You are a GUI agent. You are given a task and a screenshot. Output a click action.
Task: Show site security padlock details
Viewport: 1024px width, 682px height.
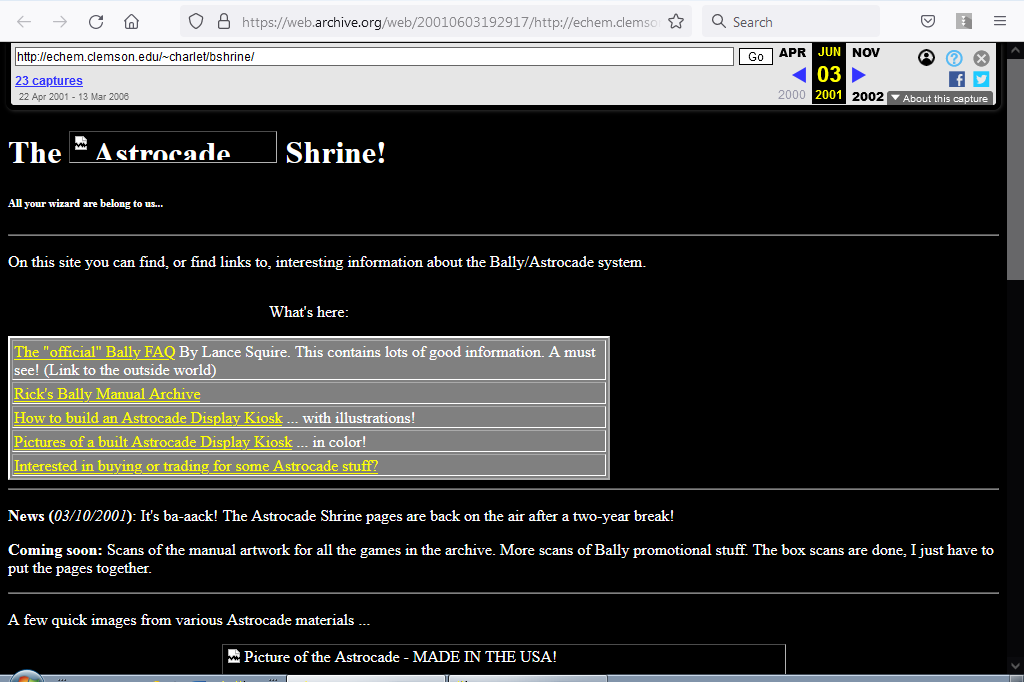click(224, 22)
